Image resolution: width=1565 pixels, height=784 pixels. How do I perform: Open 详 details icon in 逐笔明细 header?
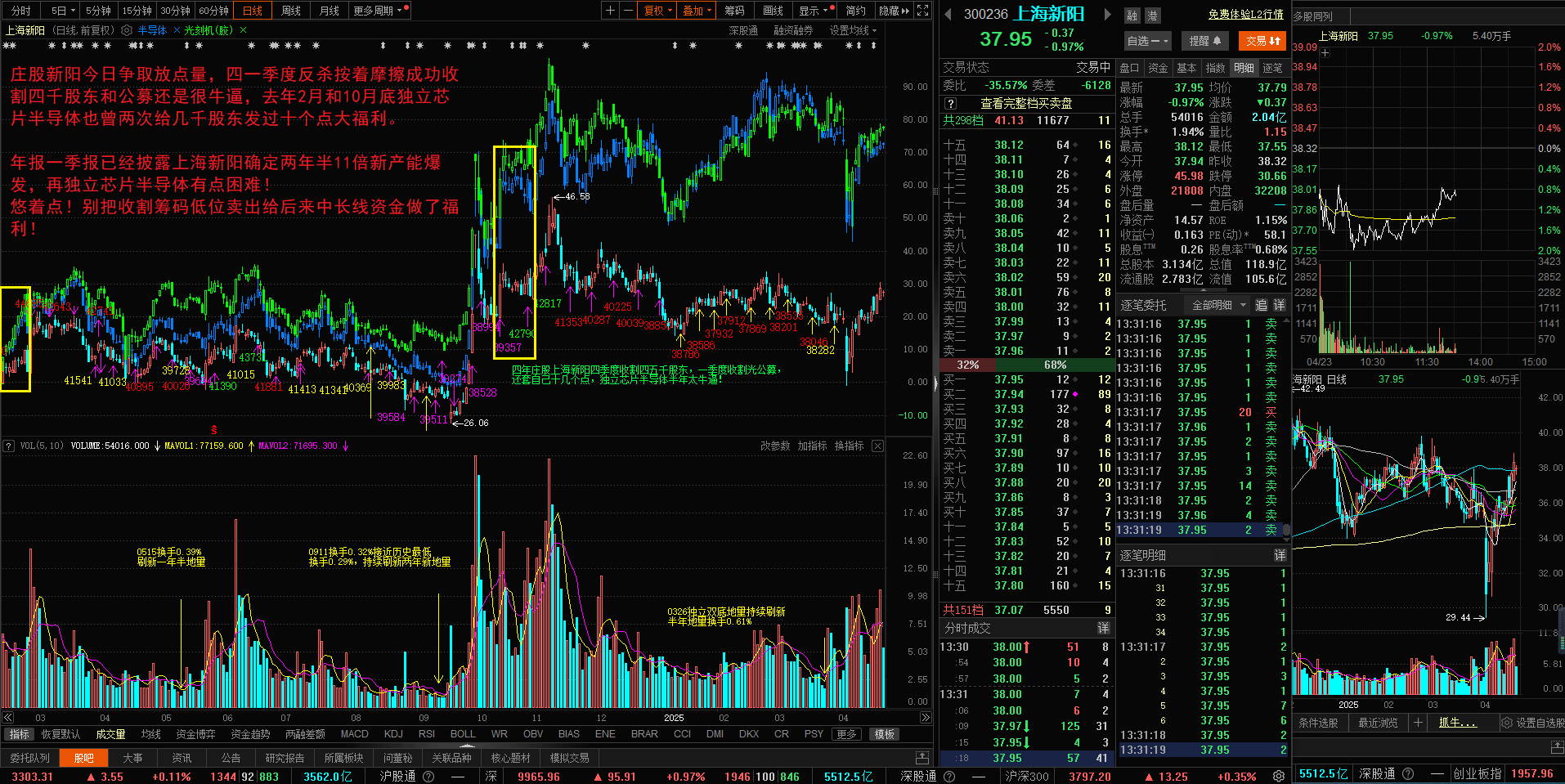(1280, 555)
